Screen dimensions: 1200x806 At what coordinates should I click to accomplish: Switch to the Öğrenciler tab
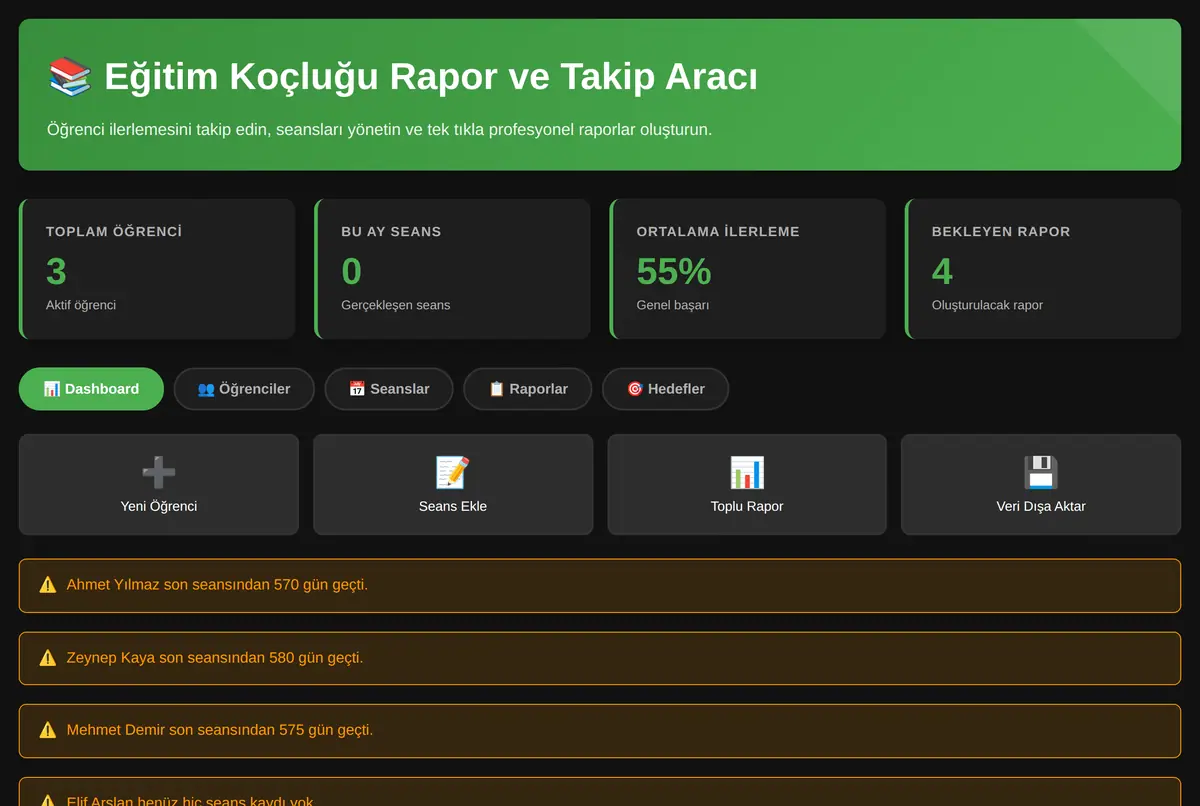click(x=244, y=389)
